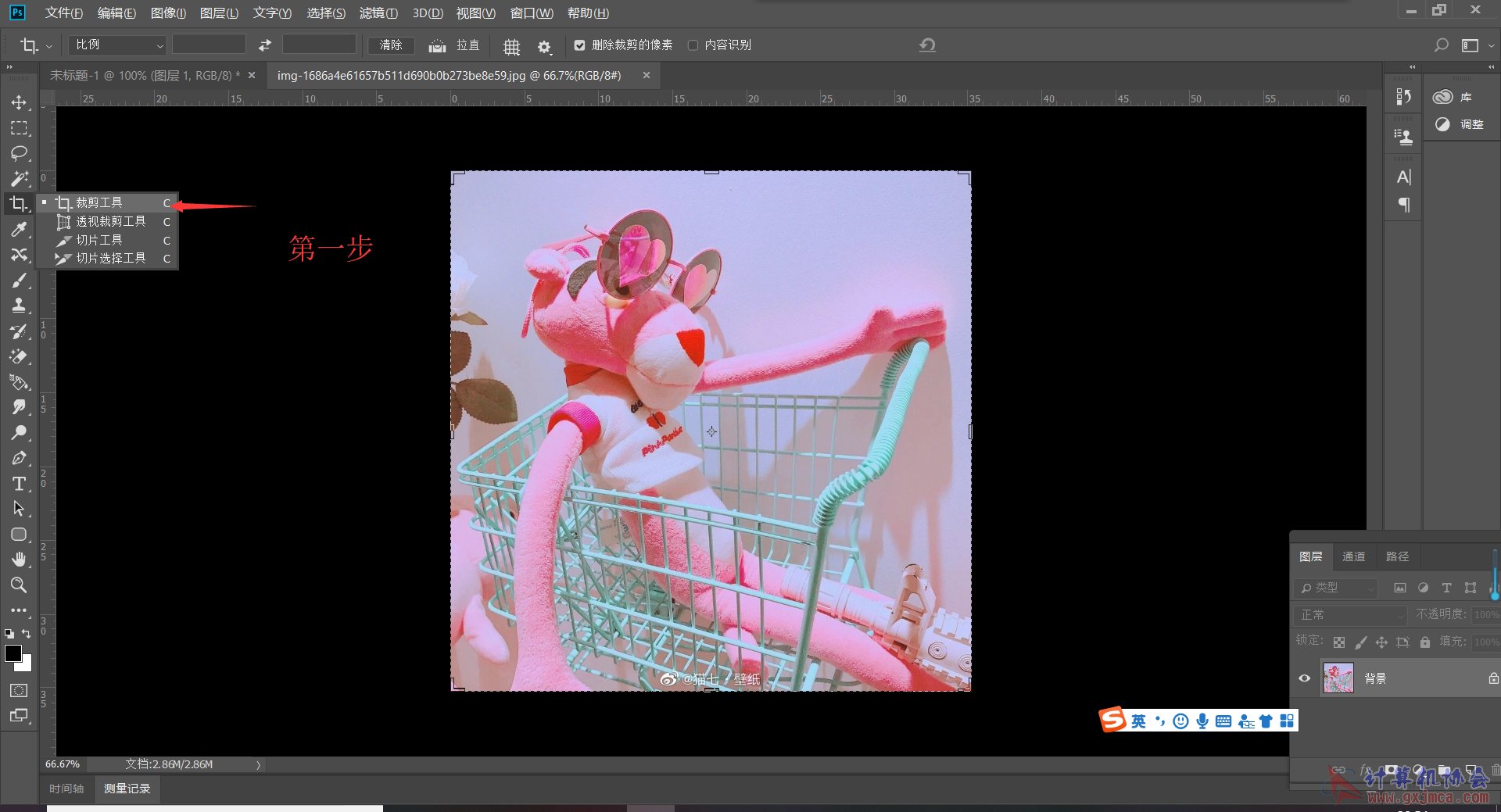Open 正常 blend mode dropdown
This screenshot has width=1501, height=812.
(1350, 615)
